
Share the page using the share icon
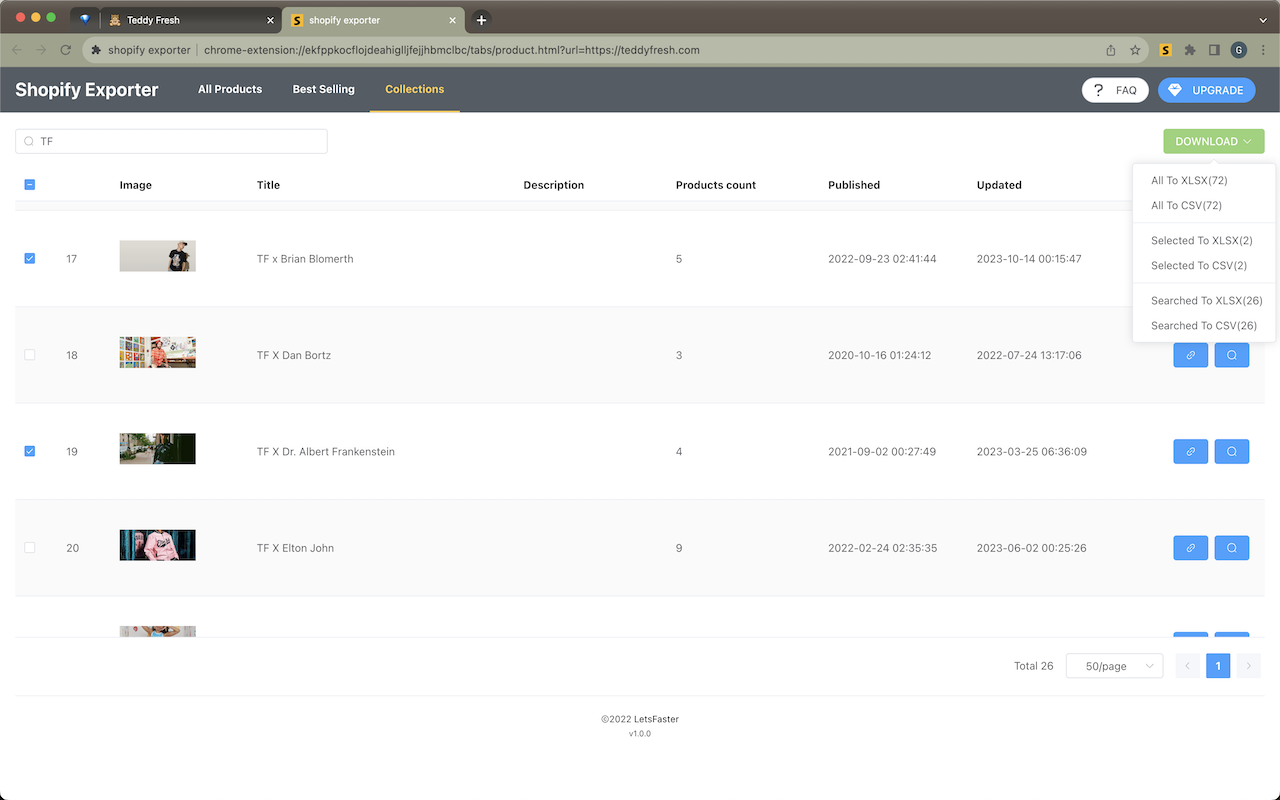(x=1111, y=50)
